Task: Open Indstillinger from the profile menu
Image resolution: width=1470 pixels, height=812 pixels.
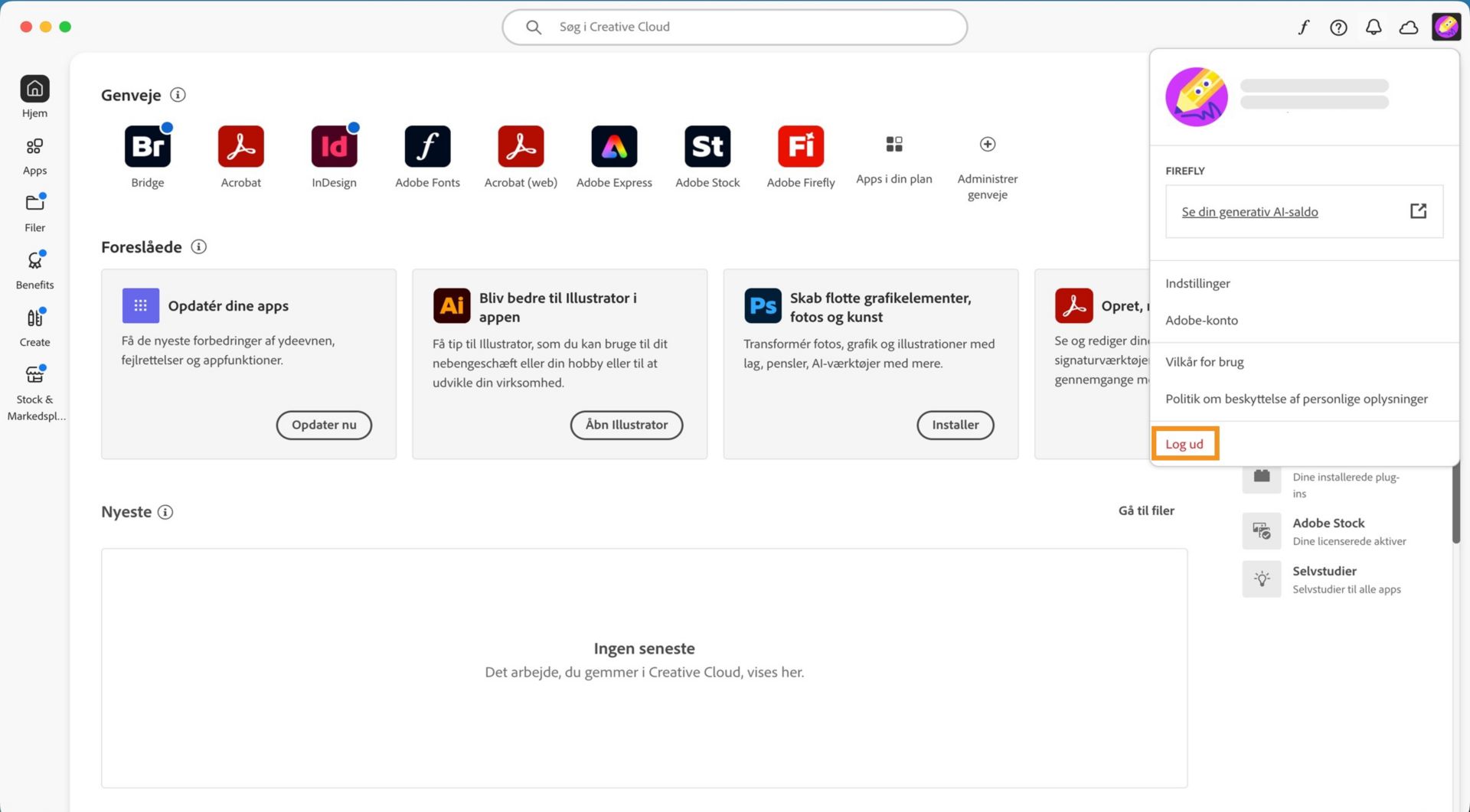Action: tap(1197, 283)
